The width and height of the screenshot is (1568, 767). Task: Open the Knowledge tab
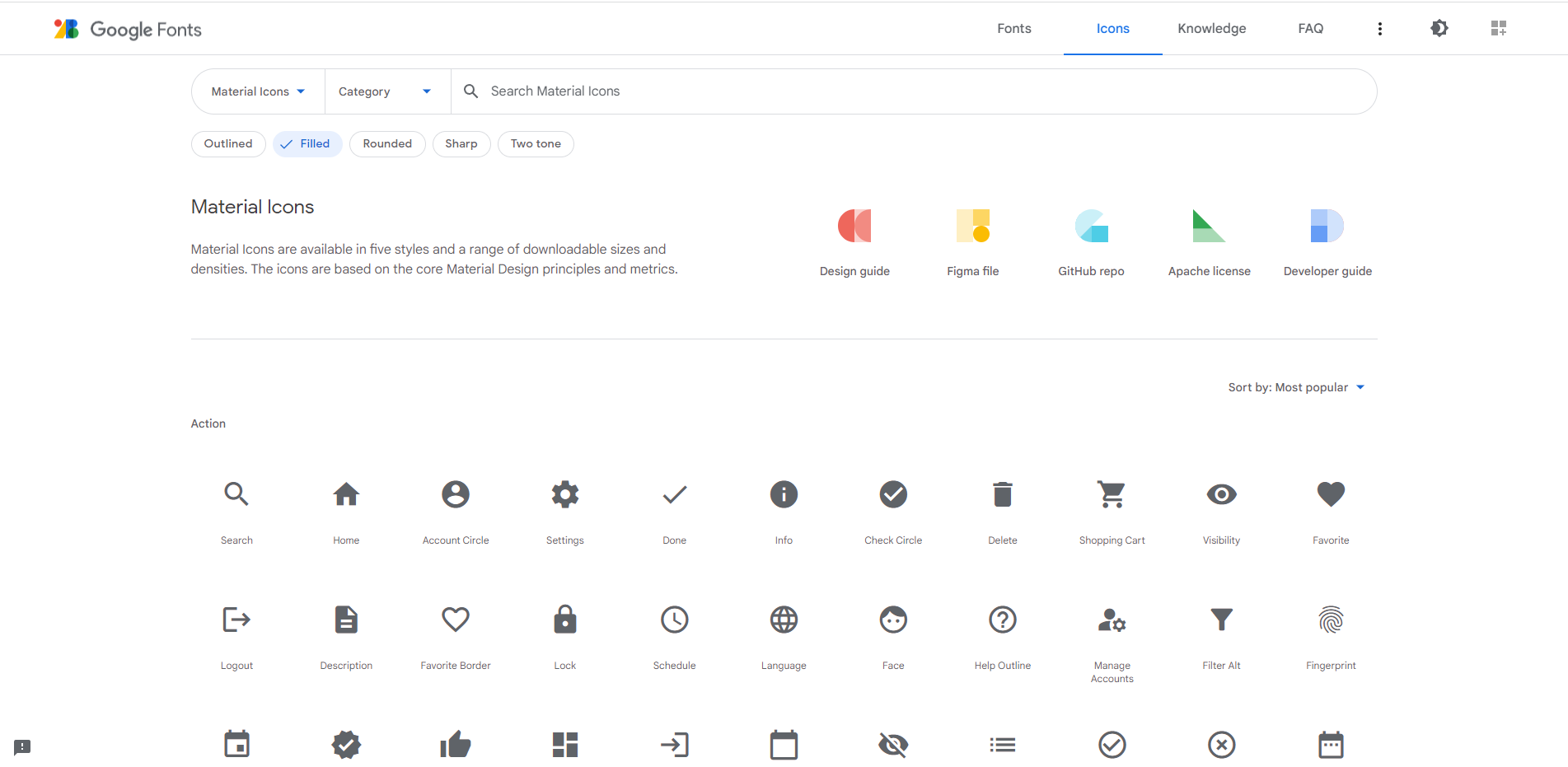pos(1212,28)
